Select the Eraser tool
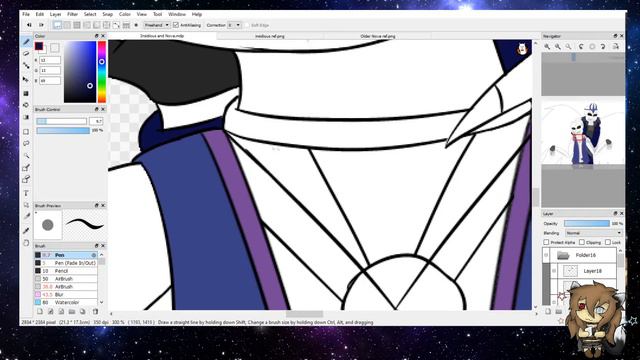This screenshot has width=640, height=360. pyautogui.click(x=26, y=54)
